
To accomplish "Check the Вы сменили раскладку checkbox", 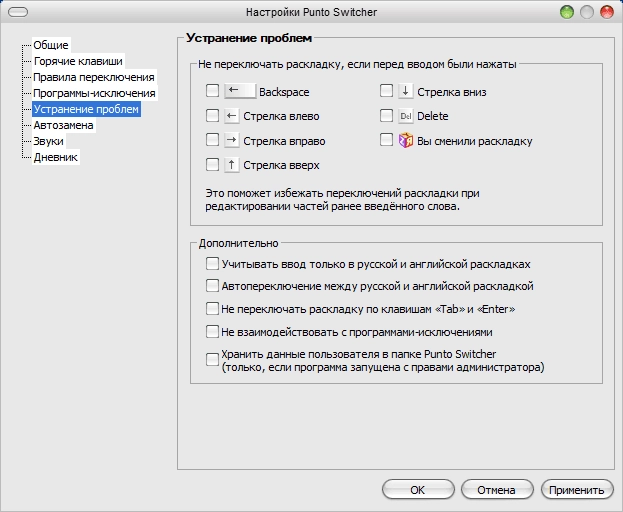I will [386, 140].
